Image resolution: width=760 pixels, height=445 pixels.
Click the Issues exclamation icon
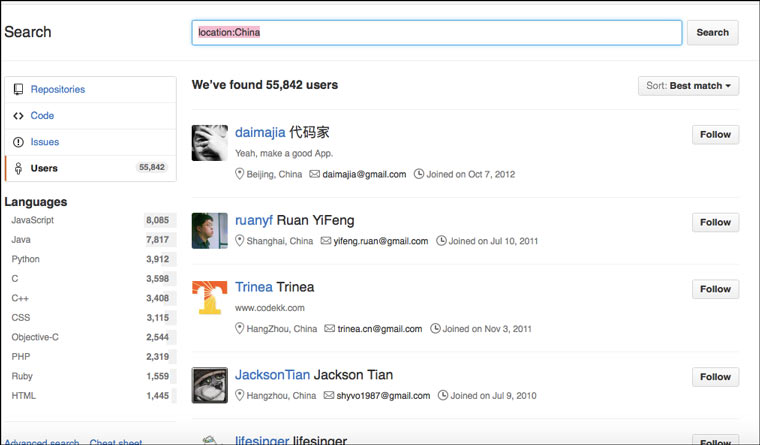(x=18, y=142)
